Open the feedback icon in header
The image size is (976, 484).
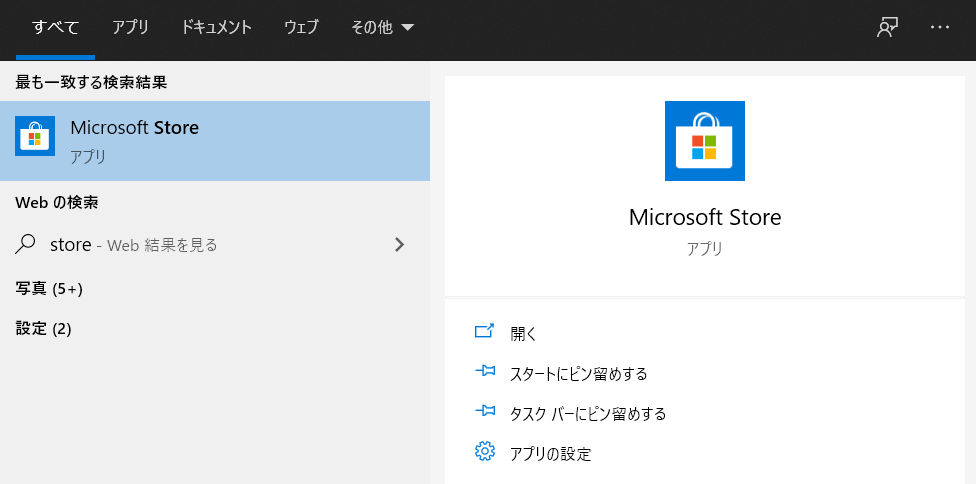coord(887,28)
